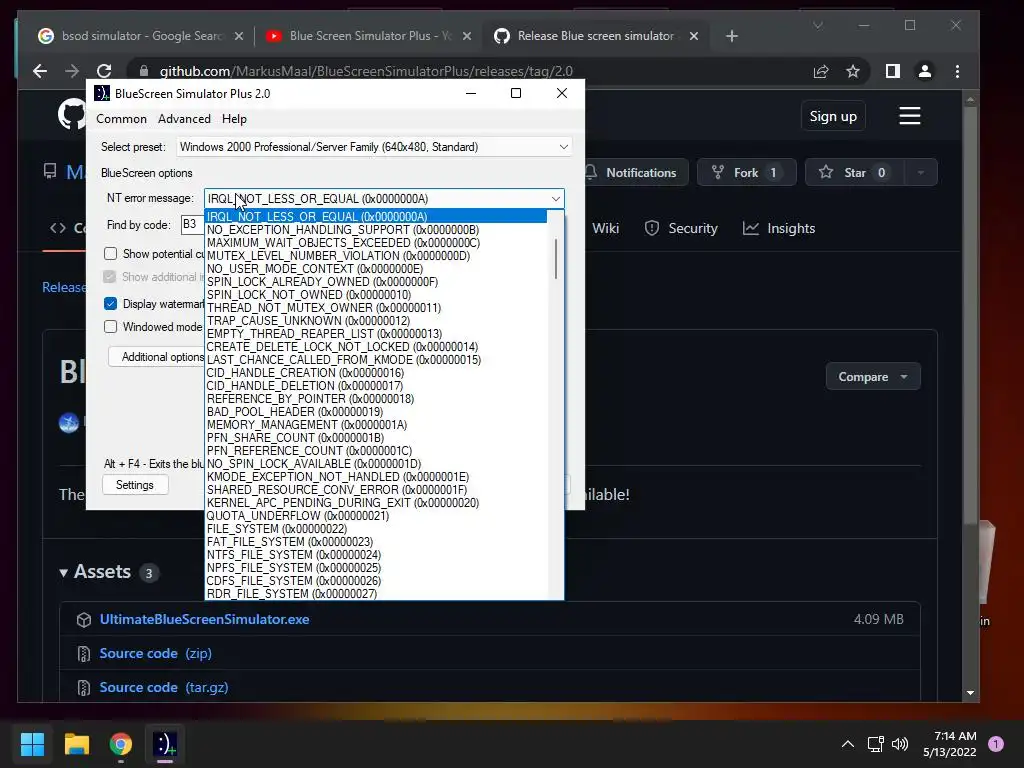This screenshot has width=1024, height=768.
Task: Select MEMORY_MANAGEMENT (0x0000001A)
Action: [x=376, y=424]
